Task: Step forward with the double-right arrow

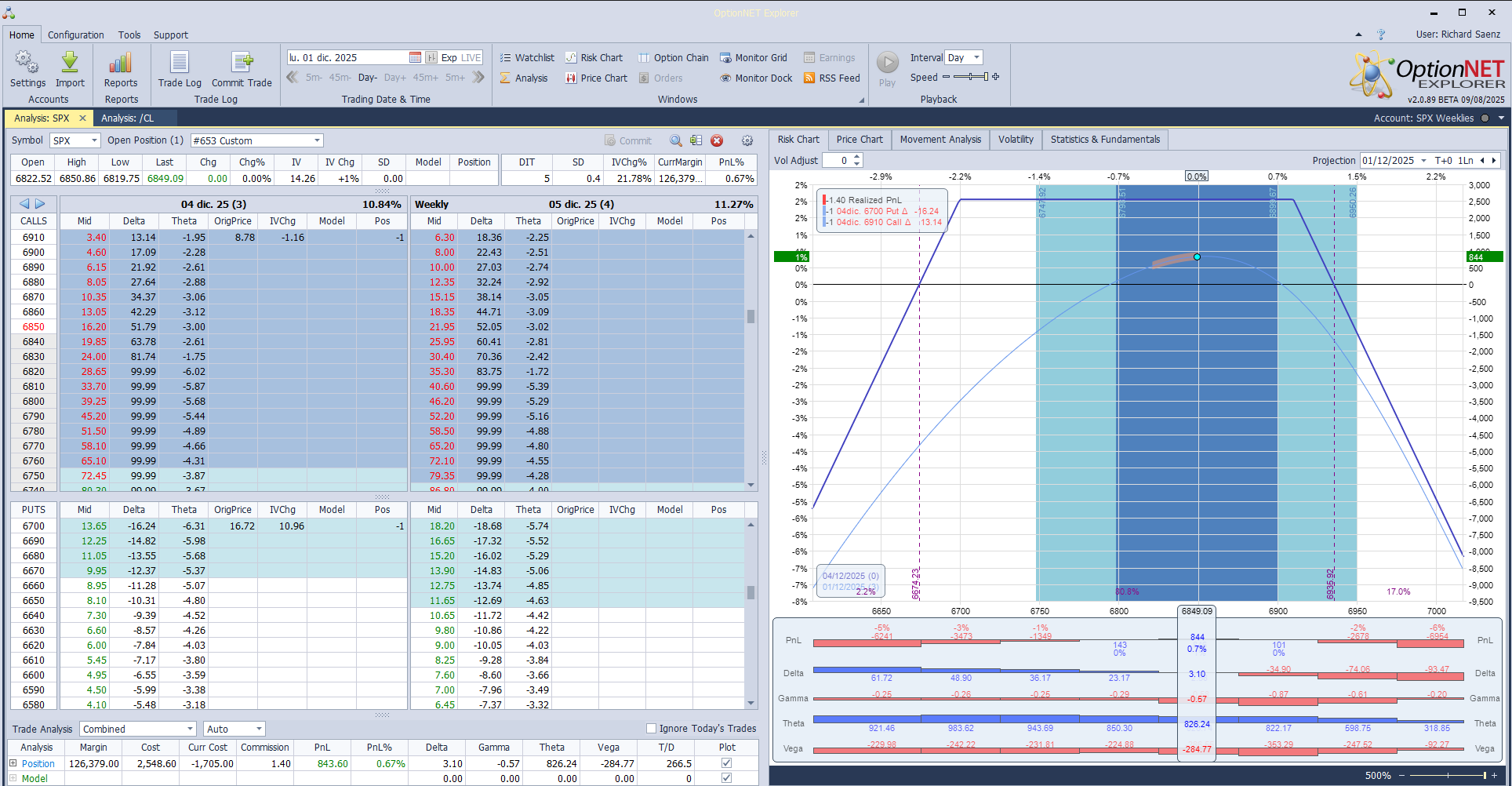Action: 478,77
